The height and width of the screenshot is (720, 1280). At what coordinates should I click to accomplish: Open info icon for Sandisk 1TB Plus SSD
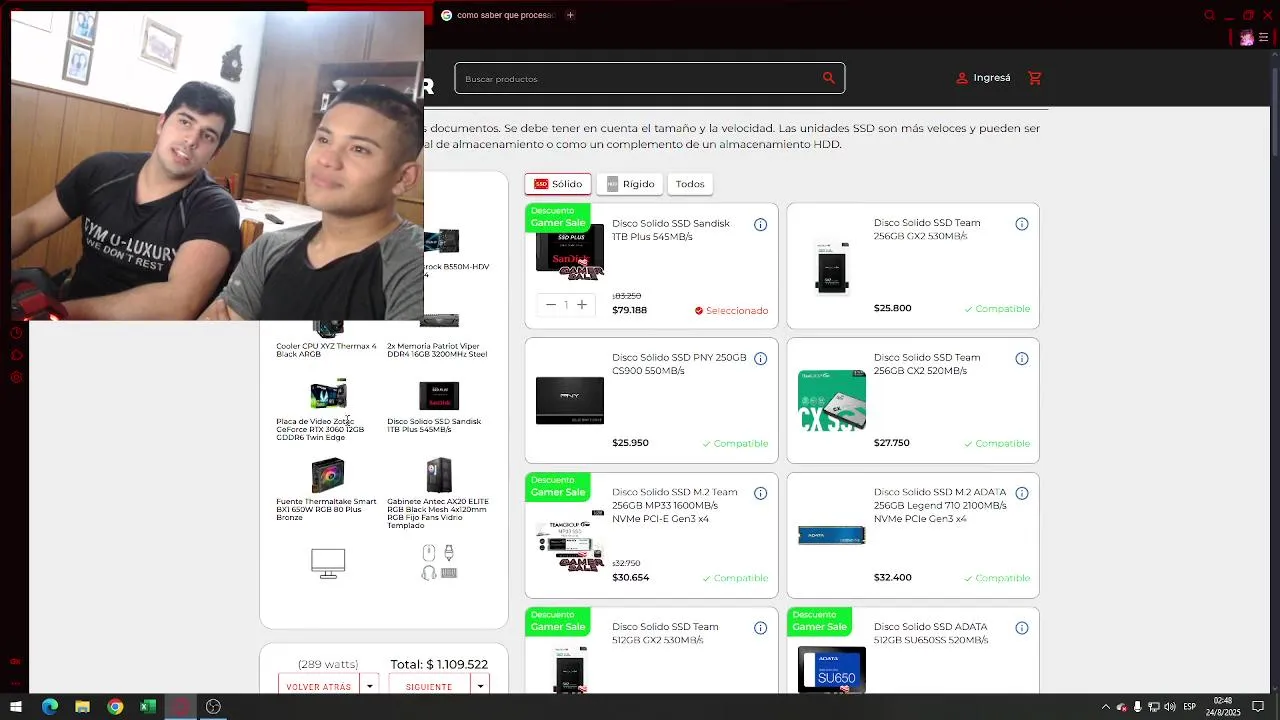coord(760,225)
